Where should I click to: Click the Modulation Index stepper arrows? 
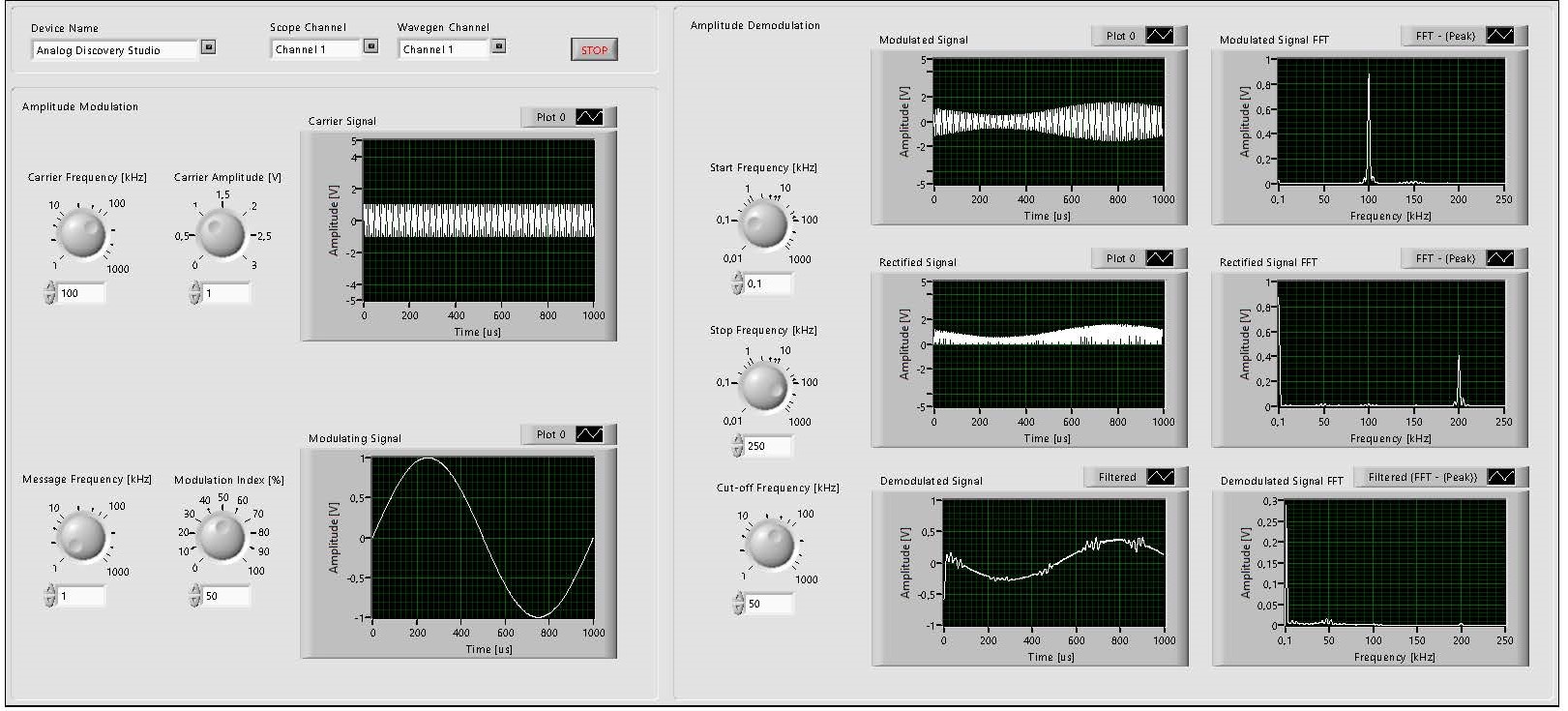[195, 596]
